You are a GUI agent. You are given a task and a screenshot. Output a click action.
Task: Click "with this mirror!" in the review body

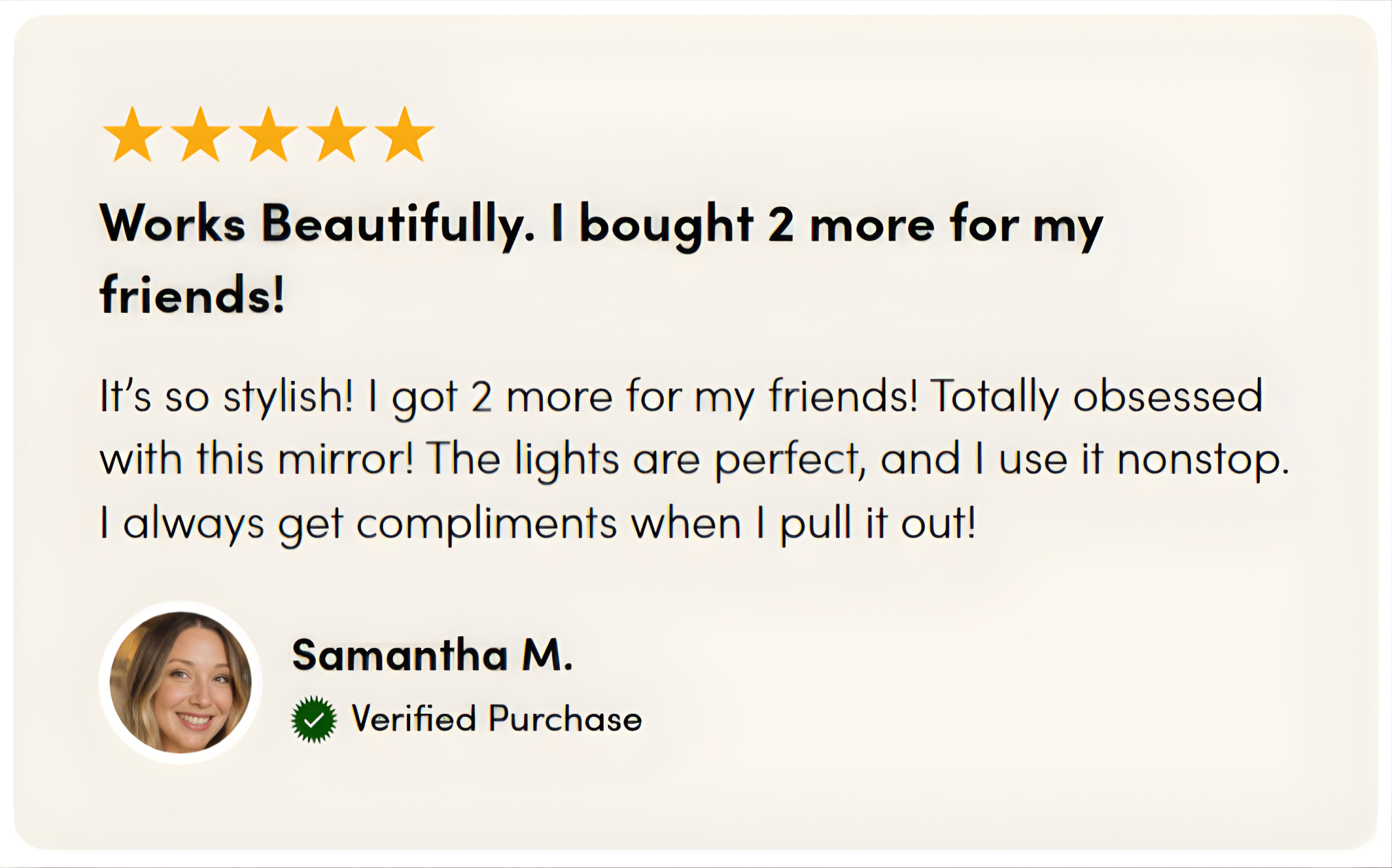tap(257, 459)
